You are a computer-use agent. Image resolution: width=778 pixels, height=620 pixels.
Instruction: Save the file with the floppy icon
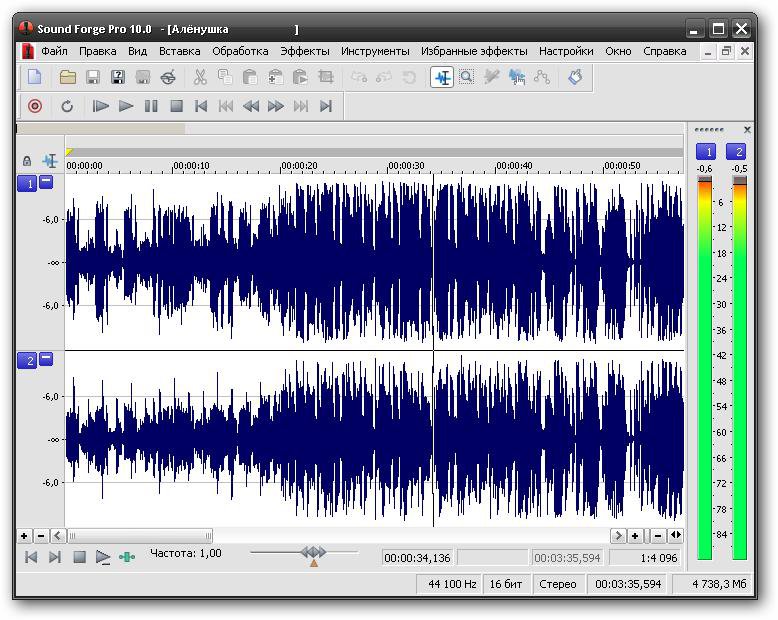pos(93,77)
